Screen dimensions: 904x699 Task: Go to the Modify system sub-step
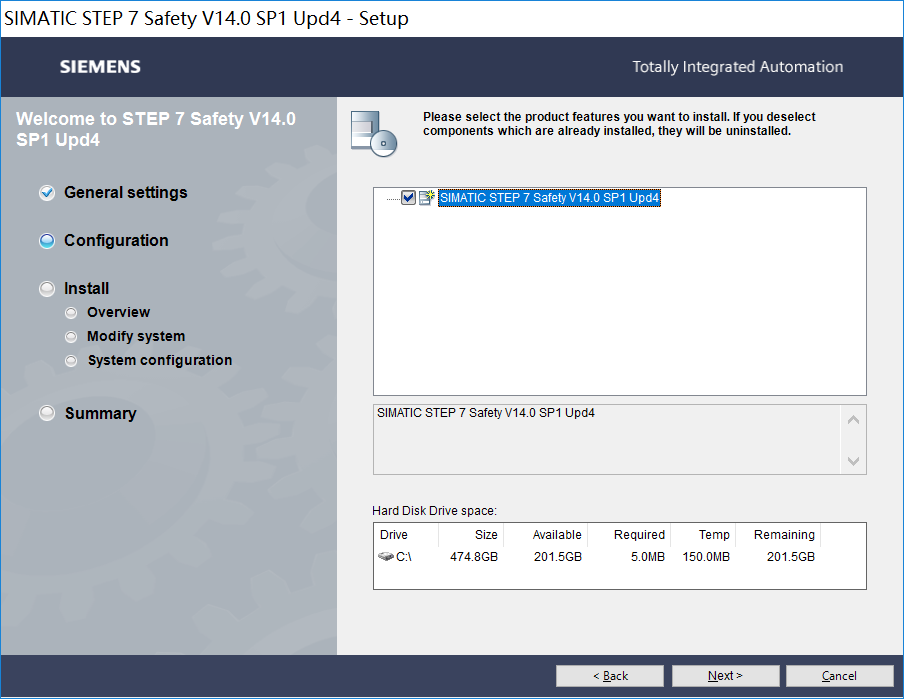pos(136,336)
